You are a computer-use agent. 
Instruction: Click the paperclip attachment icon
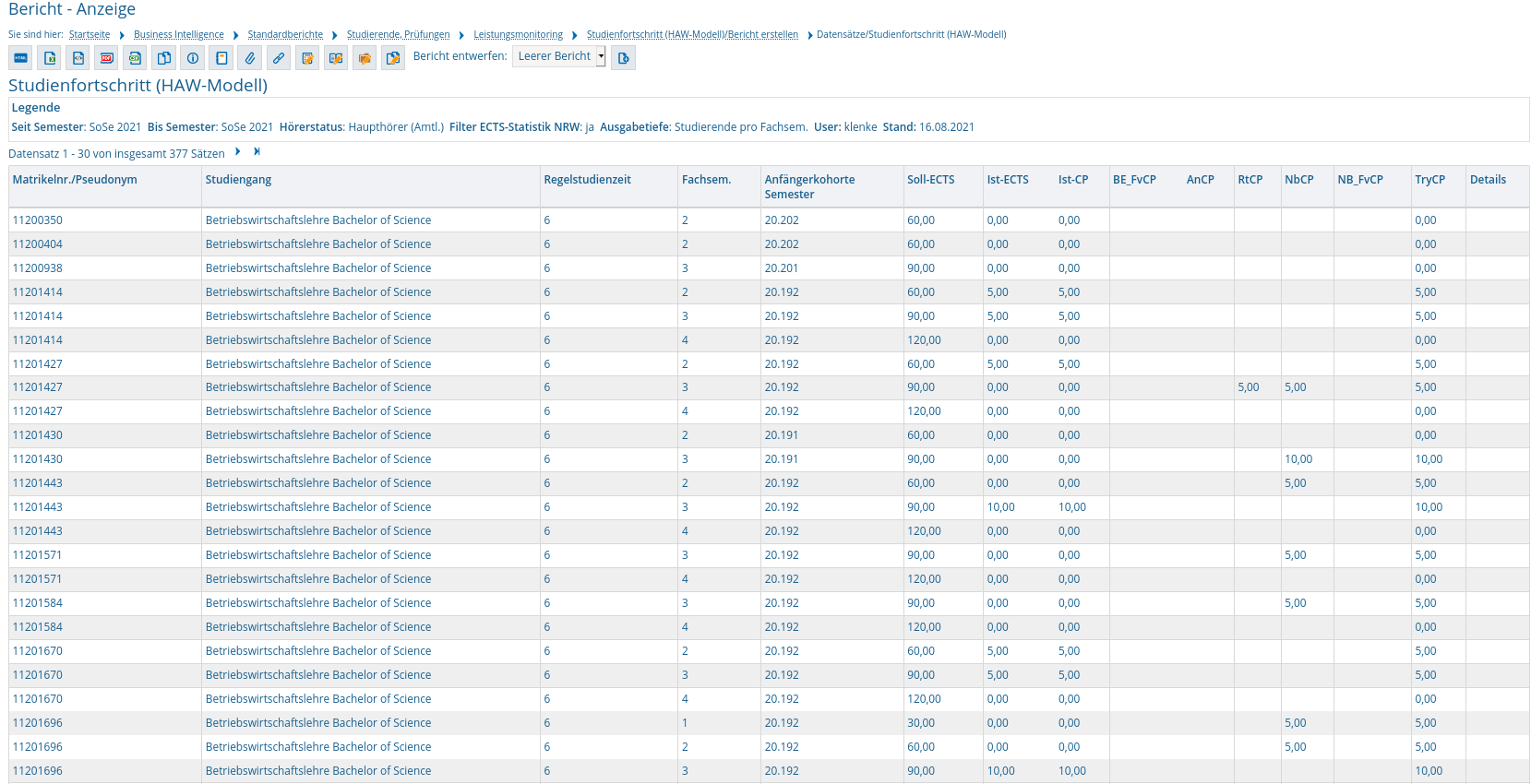point(249,58)
